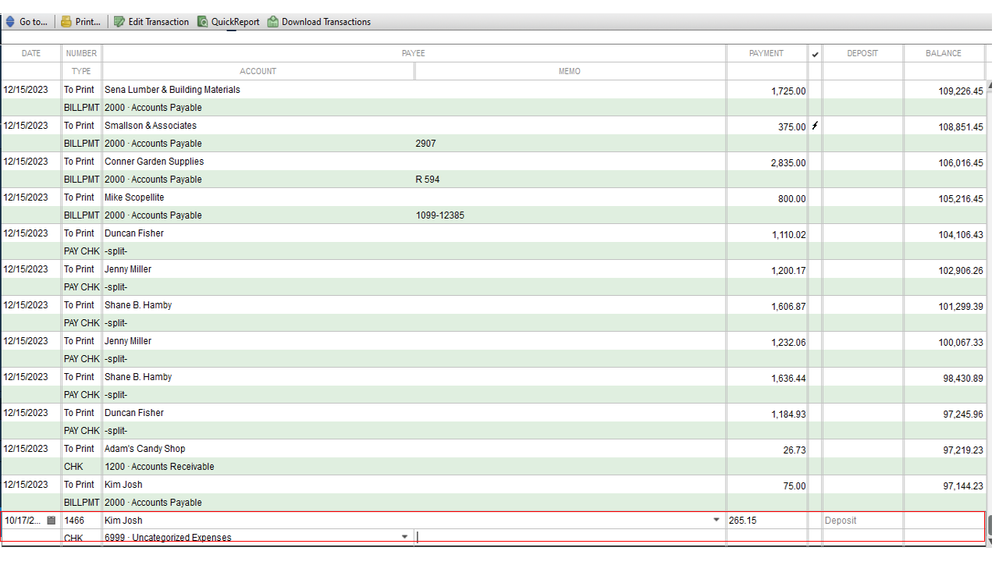
Task: Click BALANCE column header
Action: (x=944, y=54)
